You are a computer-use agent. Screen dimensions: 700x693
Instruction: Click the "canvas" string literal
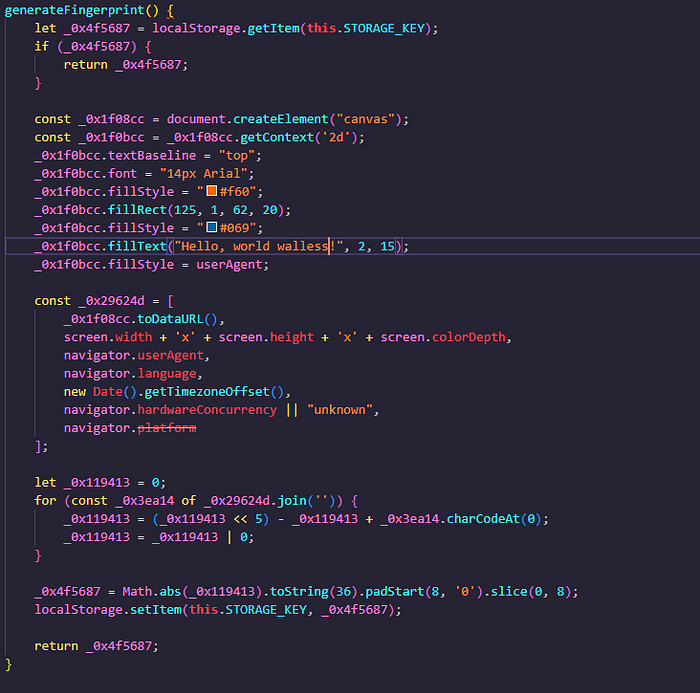coord(366,119)
